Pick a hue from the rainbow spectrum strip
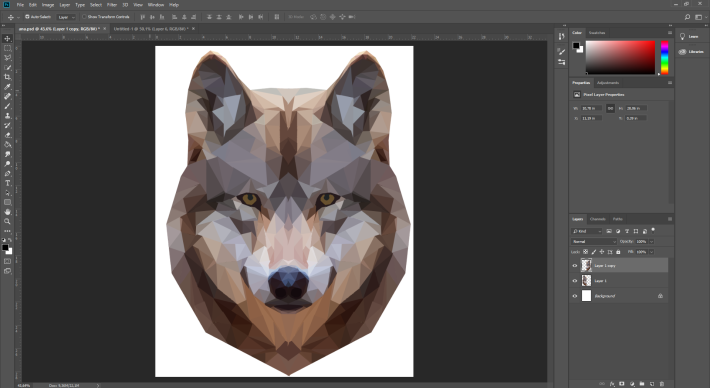Screen dimensions: 710x388 pos(664,57)
